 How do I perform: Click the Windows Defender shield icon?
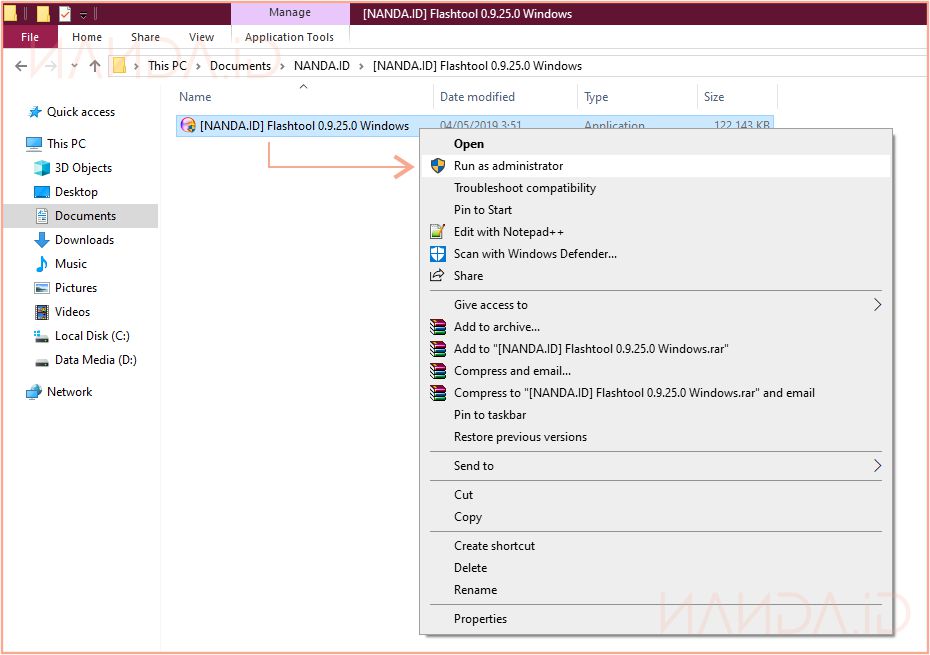pos(437,254)
